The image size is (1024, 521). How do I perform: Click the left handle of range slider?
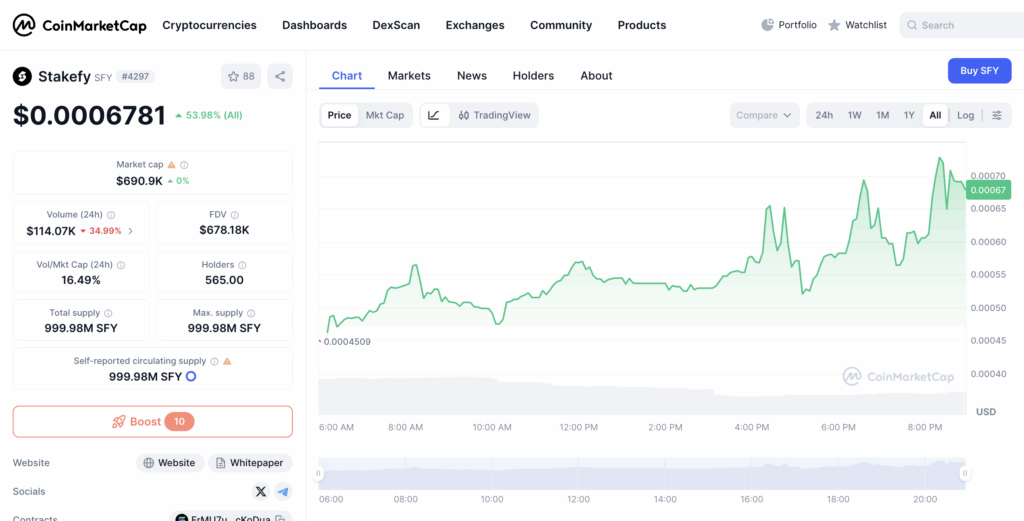[x=320, y=473]
